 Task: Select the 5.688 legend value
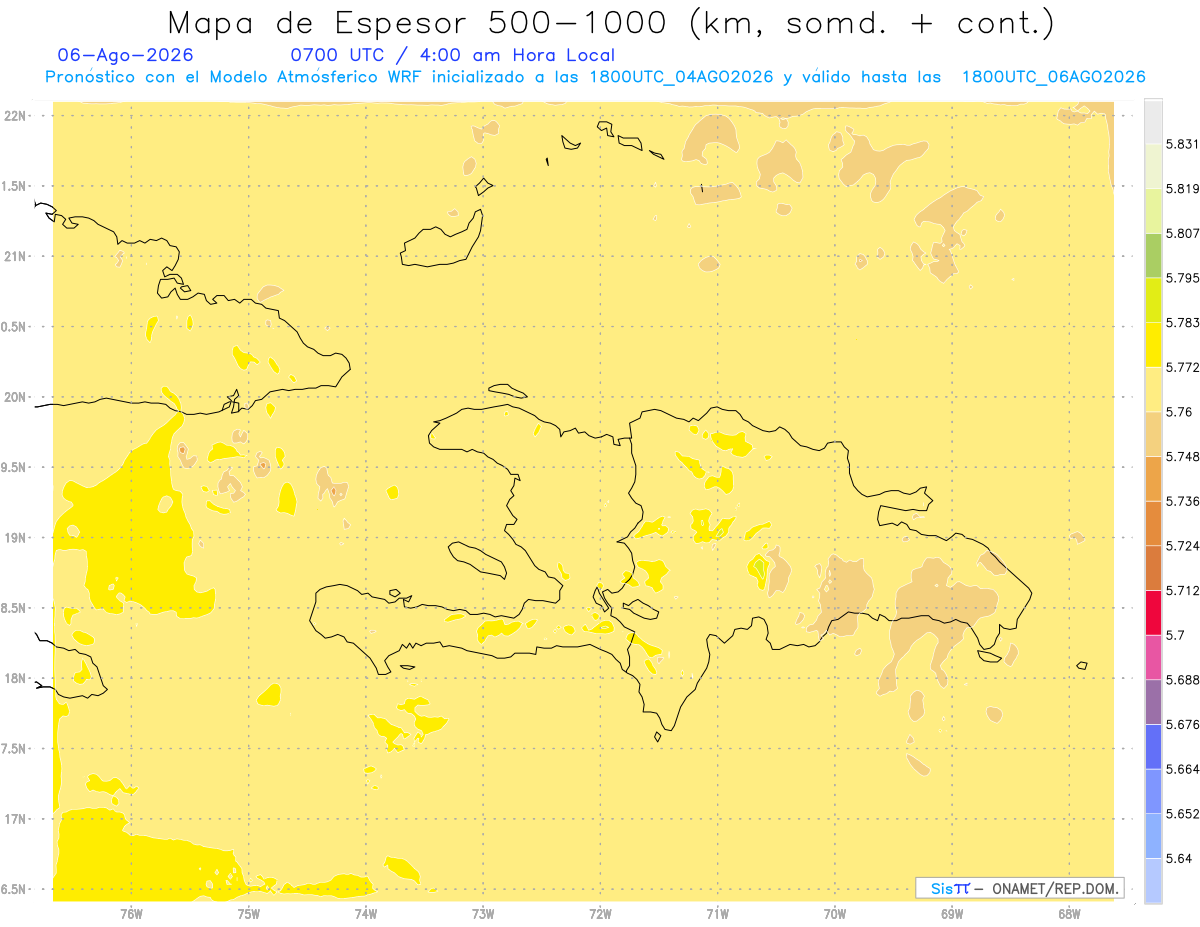pos(1182,680)
